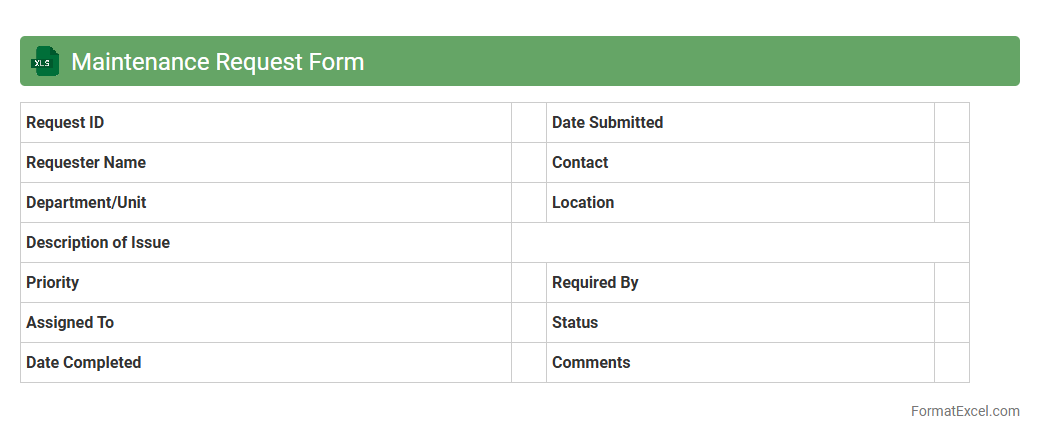This screenshot has width=1040, height=440.
Task: Select the Requester Name label cell
Action: tap(265, 163)
